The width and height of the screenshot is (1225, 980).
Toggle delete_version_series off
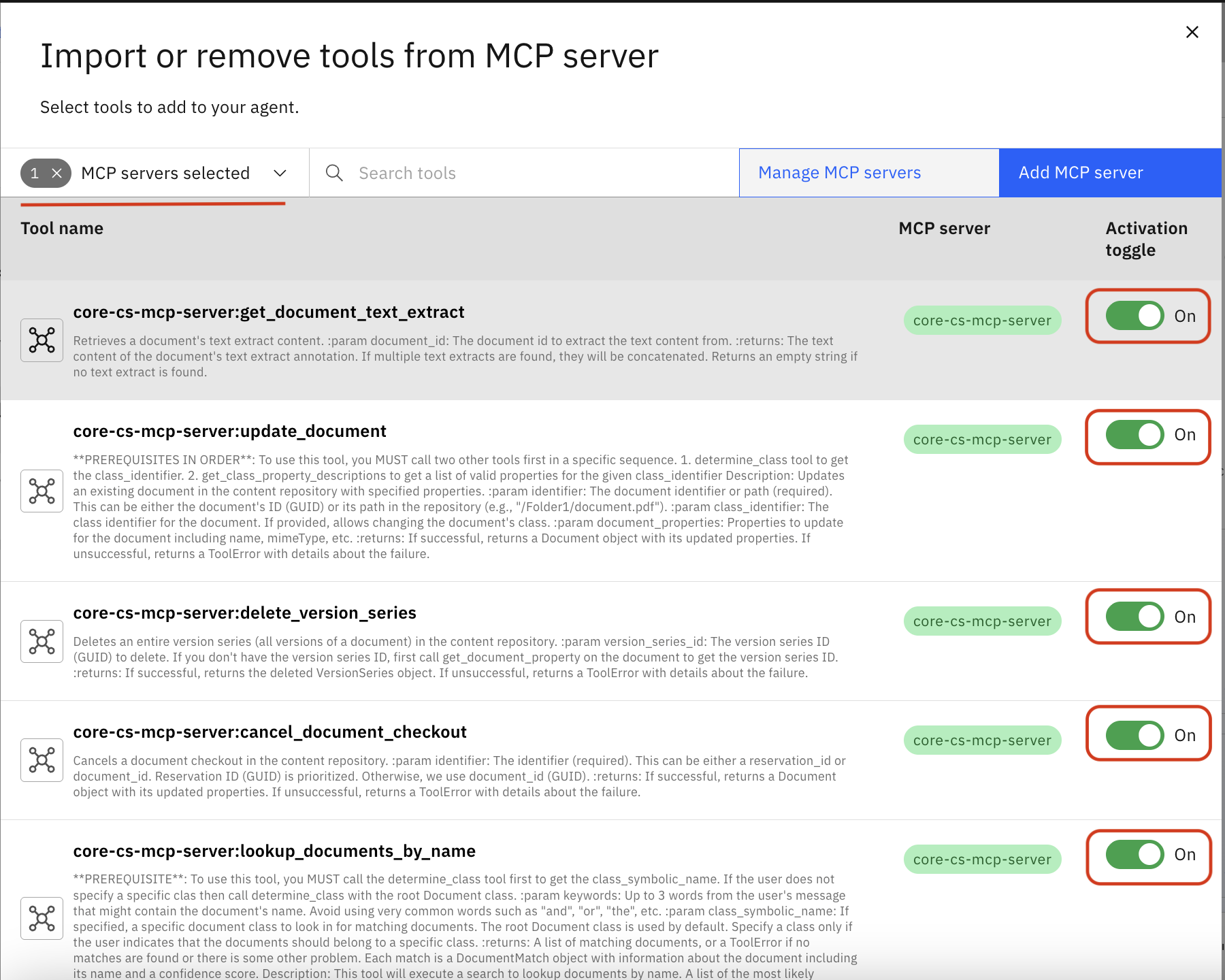pyautogui.click(x=1134, y=617)
